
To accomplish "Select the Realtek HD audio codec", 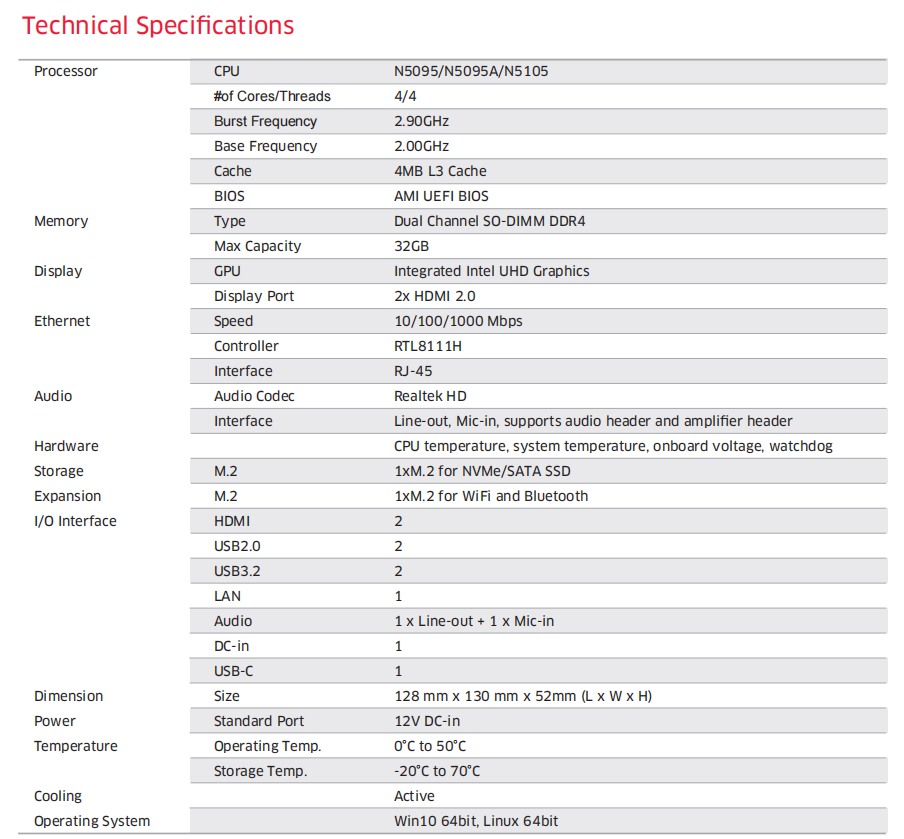I will tap(428, 396).
